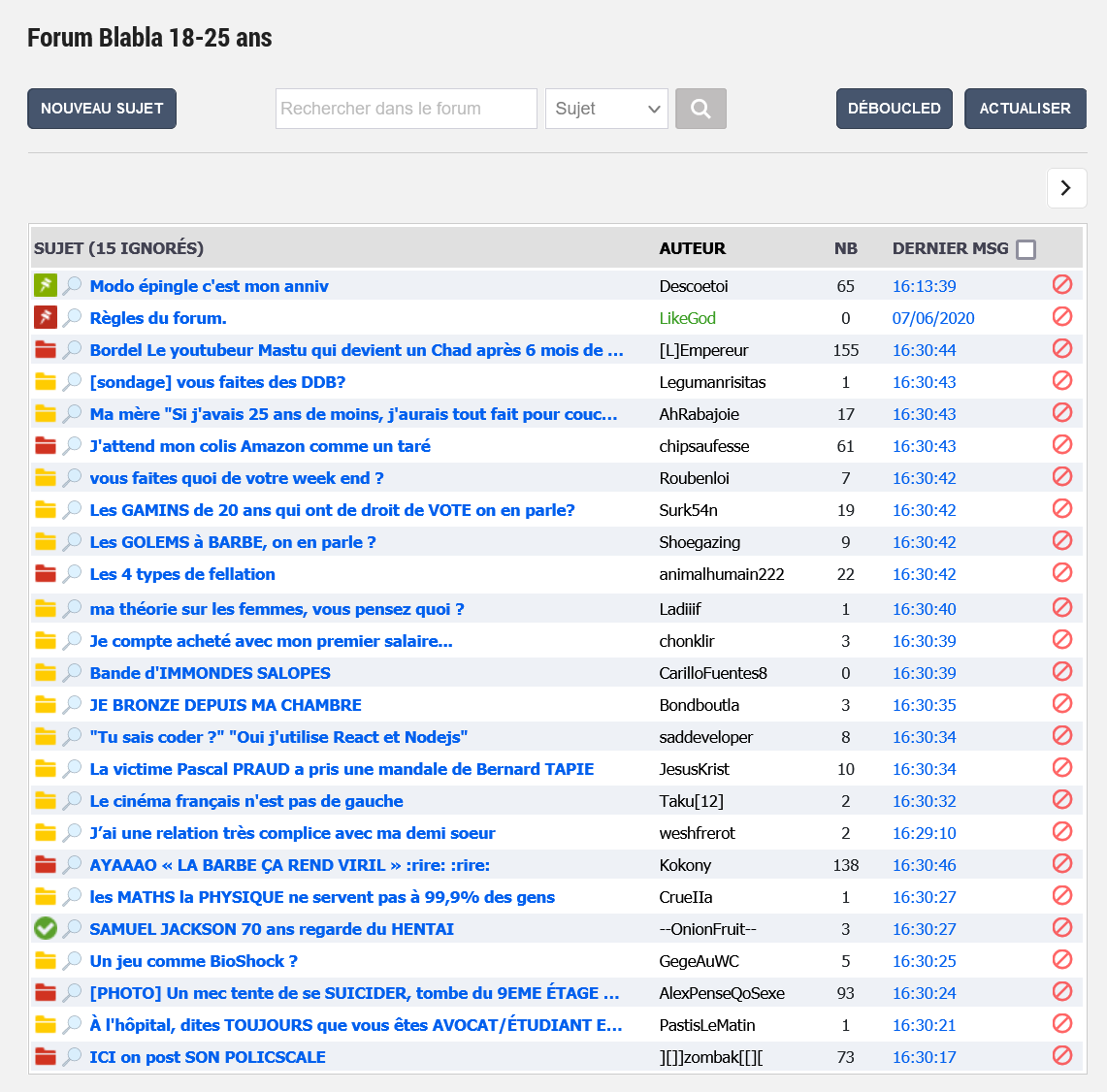Click the green pin icon beside Modo épingle
The image size is (1107, 1092).
(x=46, y=285)
